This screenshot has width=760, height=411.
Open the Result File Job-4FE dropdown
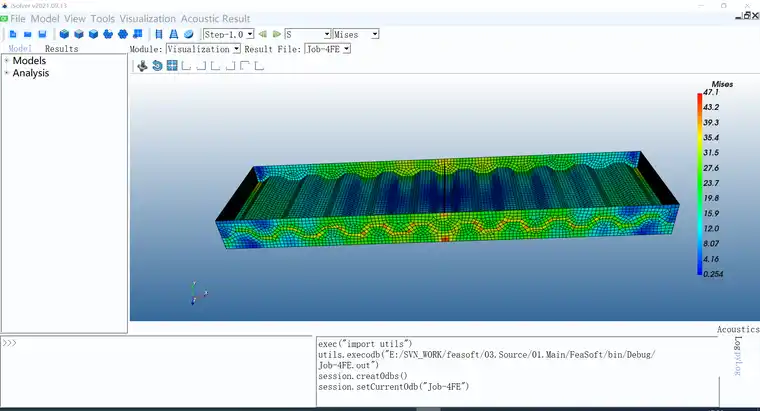click(x=327, y=49)
